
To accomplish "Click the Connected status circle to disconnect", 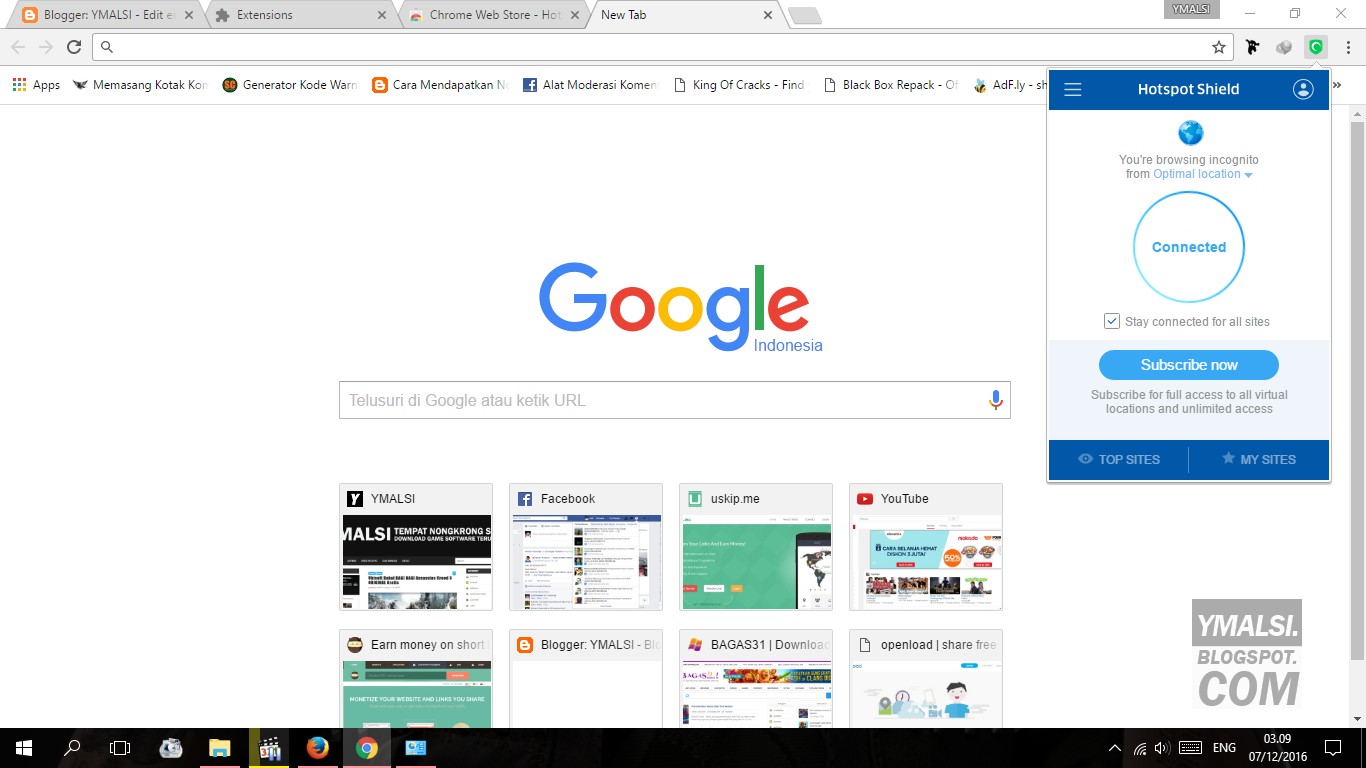I will 1188,247.
